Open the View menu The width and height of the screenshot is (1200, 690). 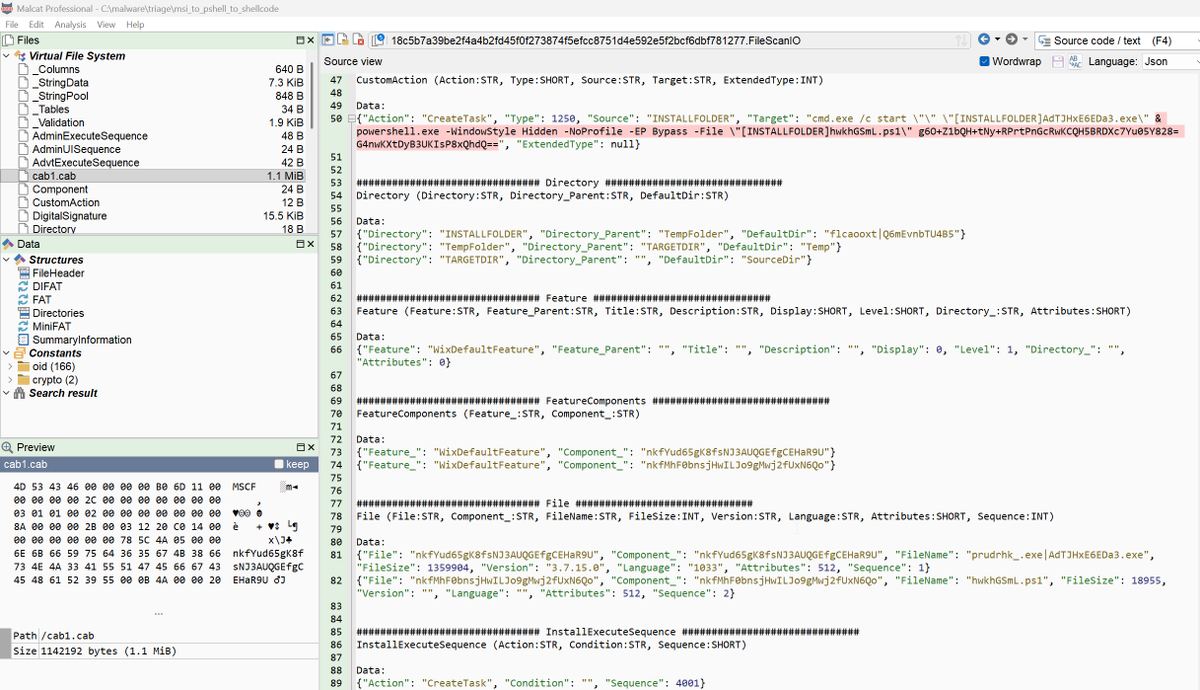[x=106, y=24]
